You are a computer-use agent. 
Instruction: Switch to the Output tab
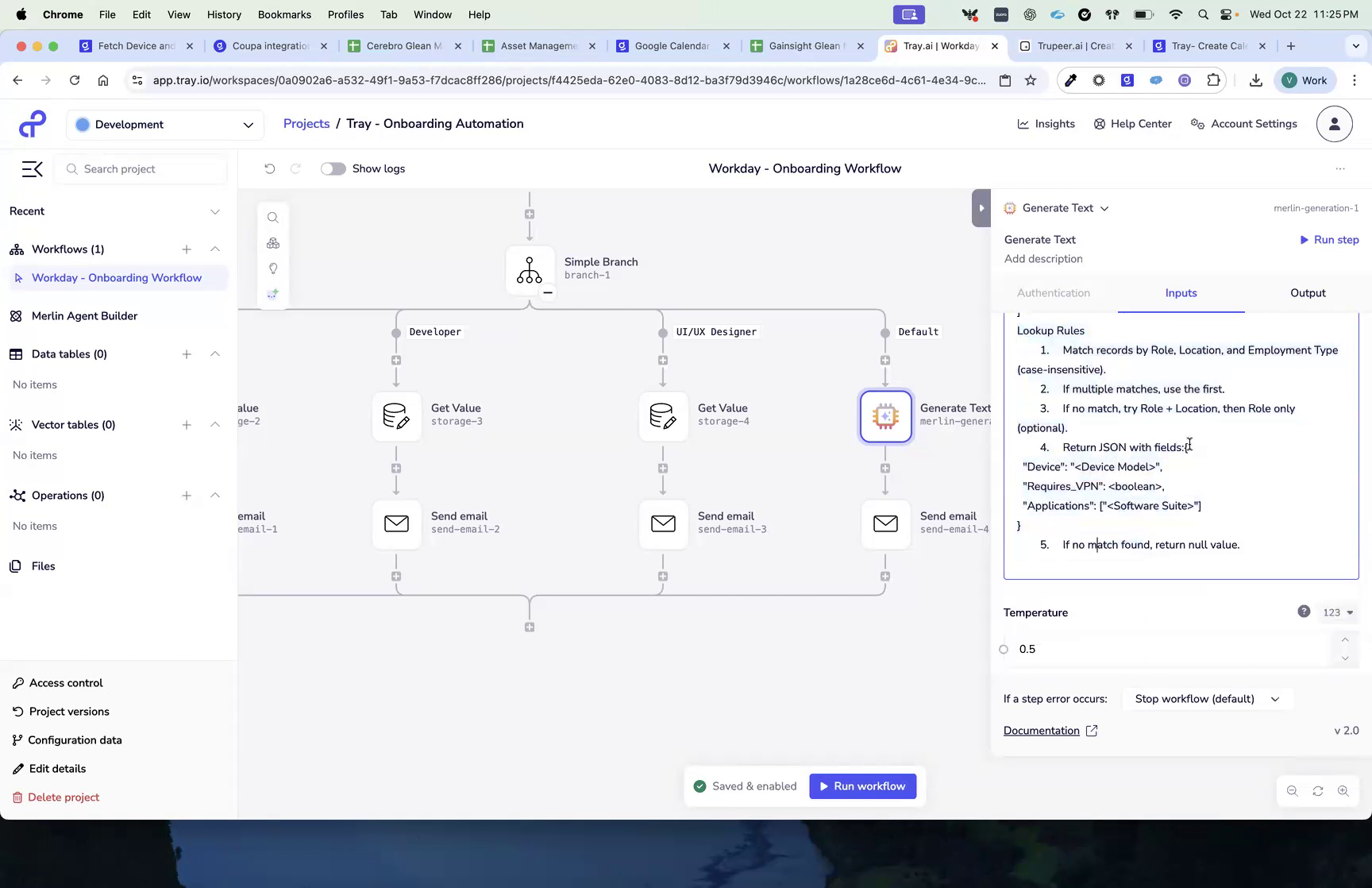pyautogui.click(x=1307, y=292)
